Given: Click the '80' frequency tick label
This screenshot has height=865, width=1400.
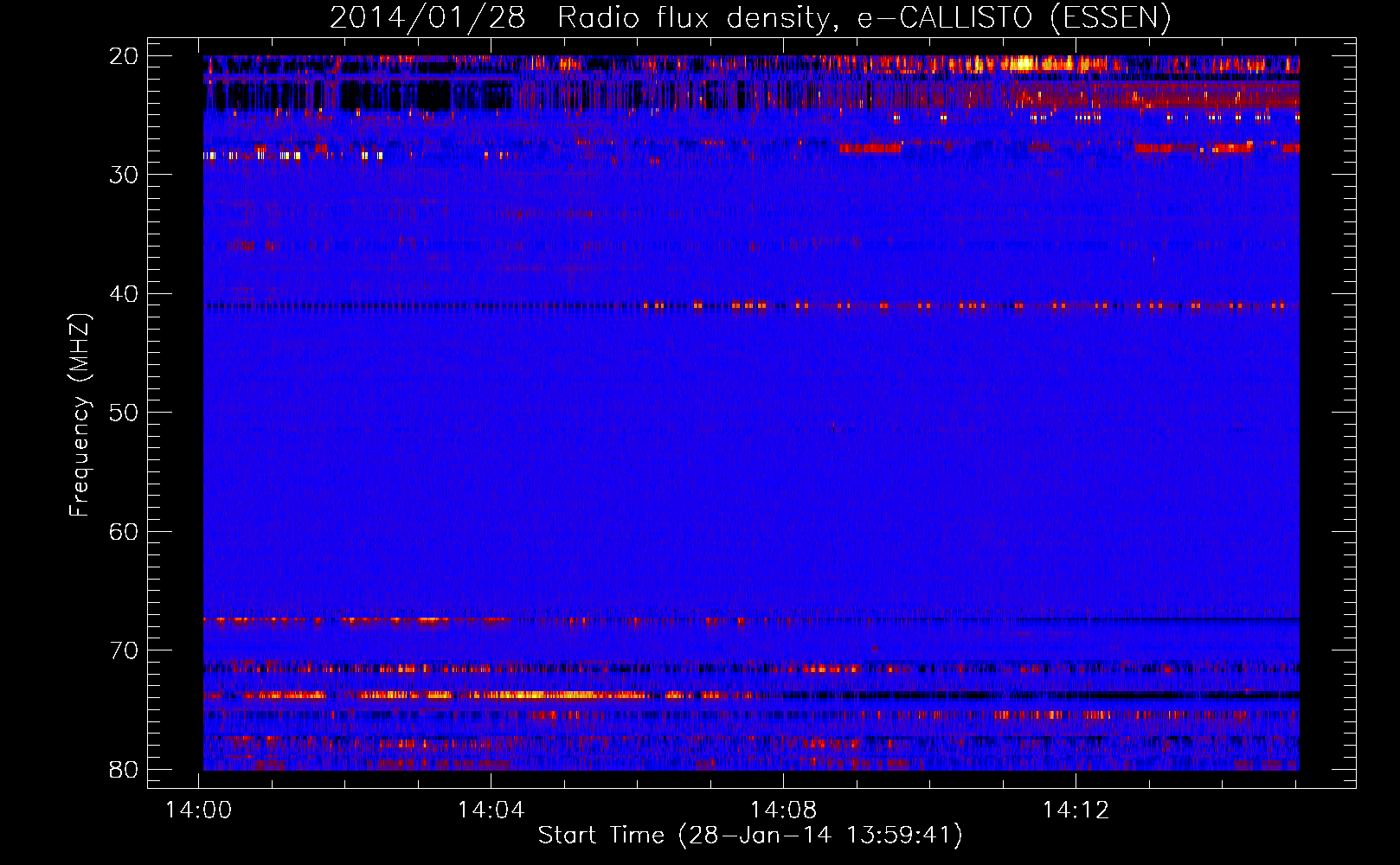Looking at the screenshot, I should (124, 770).
